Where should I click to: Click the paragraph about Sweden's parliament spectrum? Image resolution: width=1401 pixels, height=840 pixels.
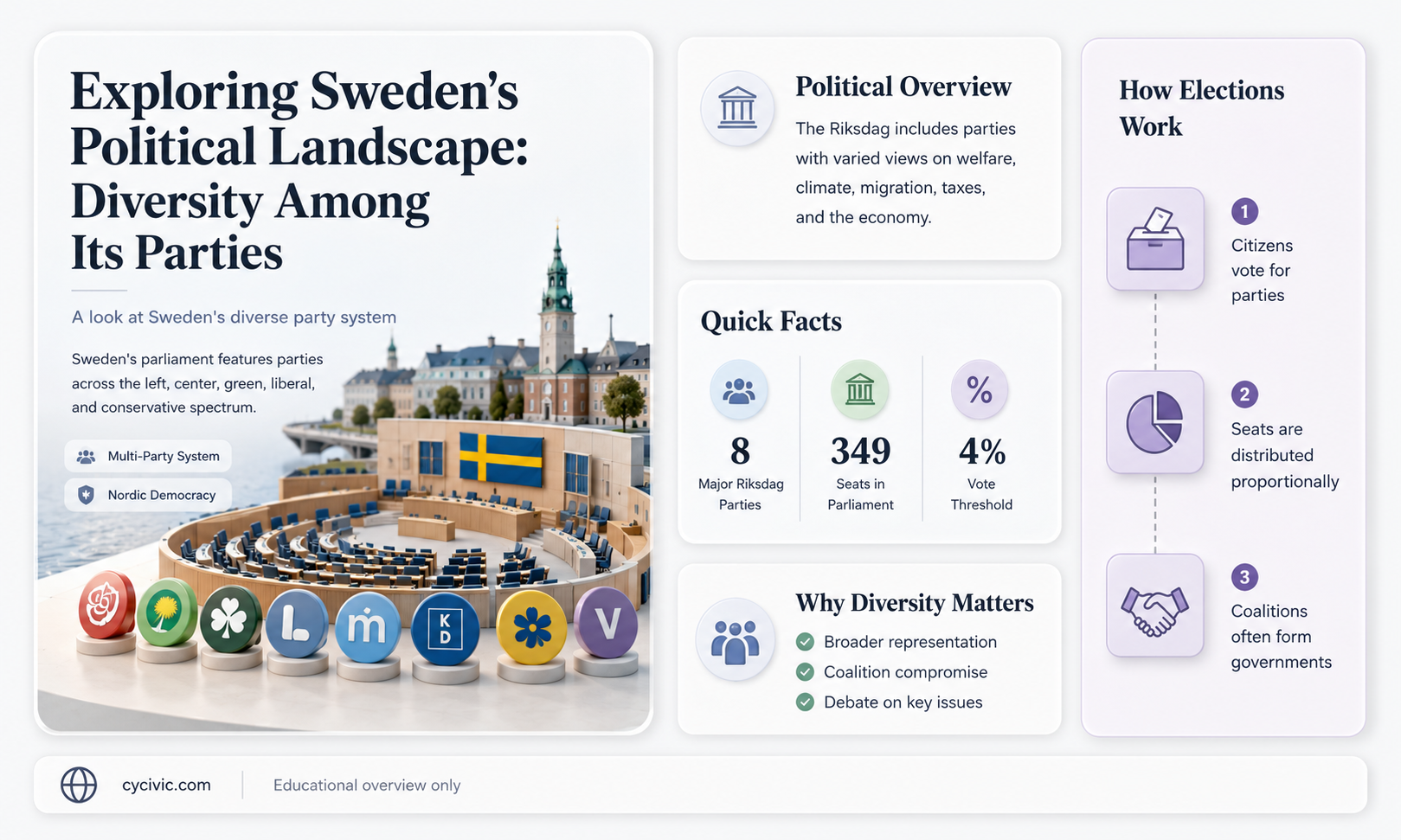tap(197, 383)
